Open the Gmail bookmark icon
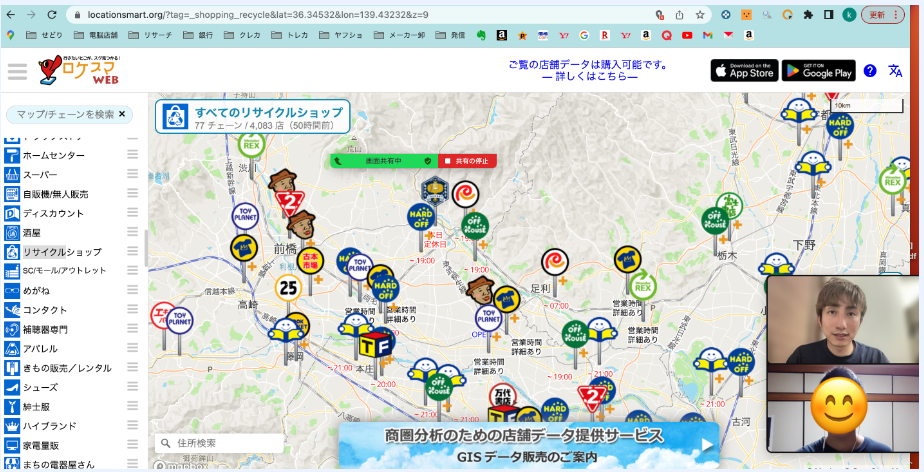Viewport: 924px width, 472px height. (x=708, y=35)
